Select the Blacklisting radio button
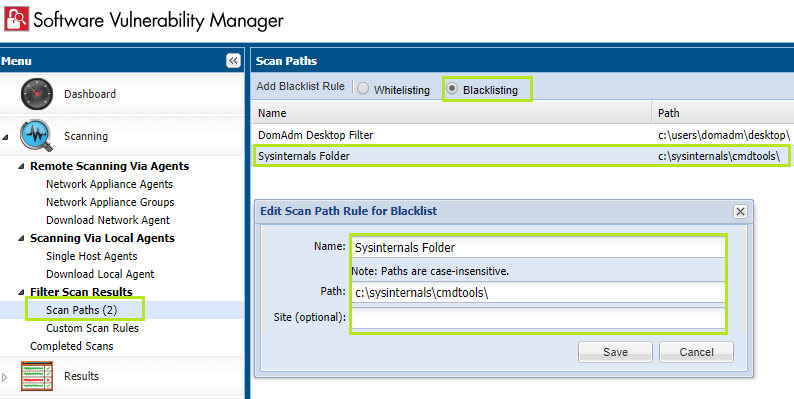The width and height of the screenshot is (794, 399). 452,89
